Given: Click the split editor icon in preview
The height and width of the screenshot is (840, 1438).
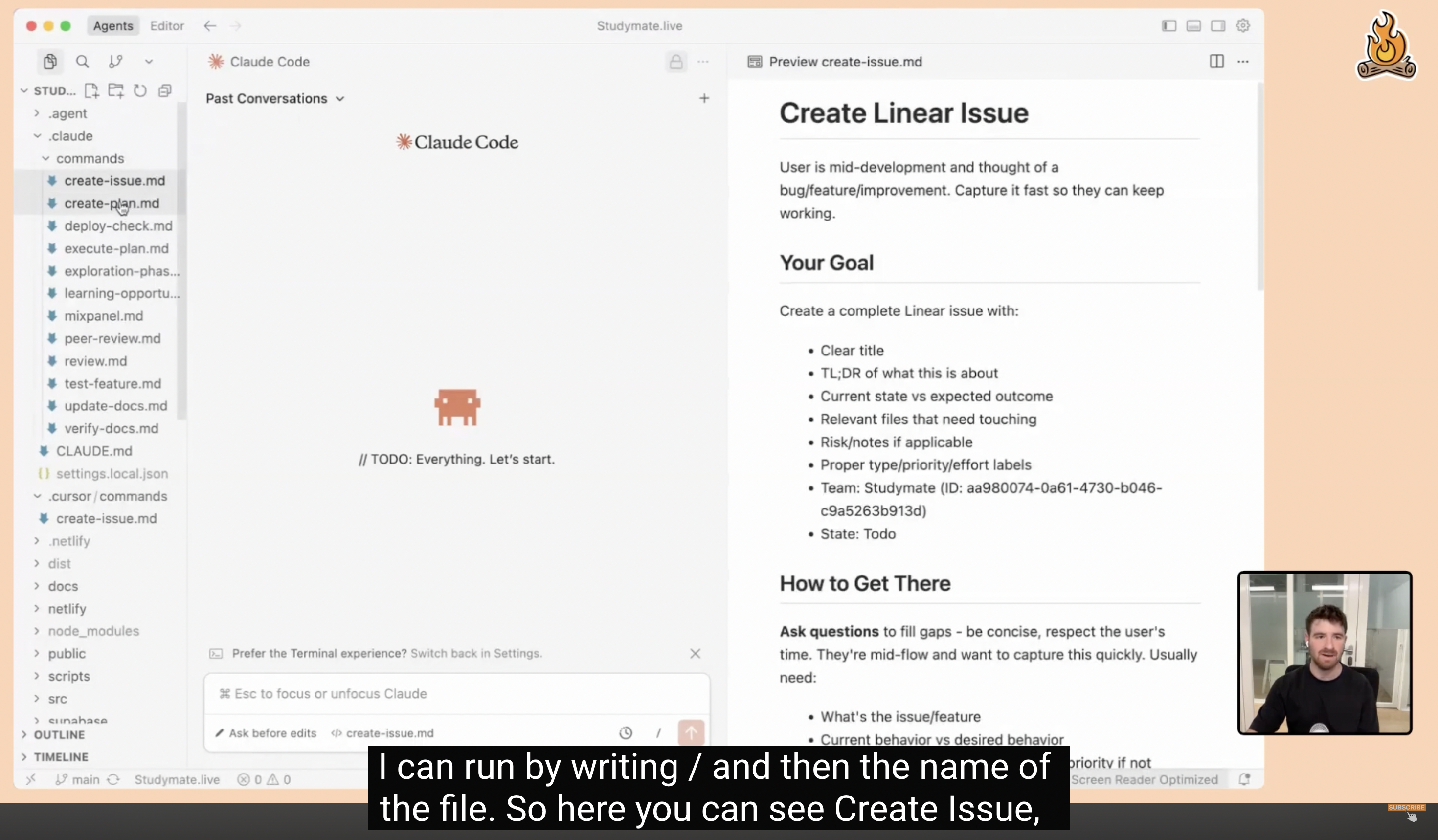Looking at the screenshot, I should coord(1216,62).
